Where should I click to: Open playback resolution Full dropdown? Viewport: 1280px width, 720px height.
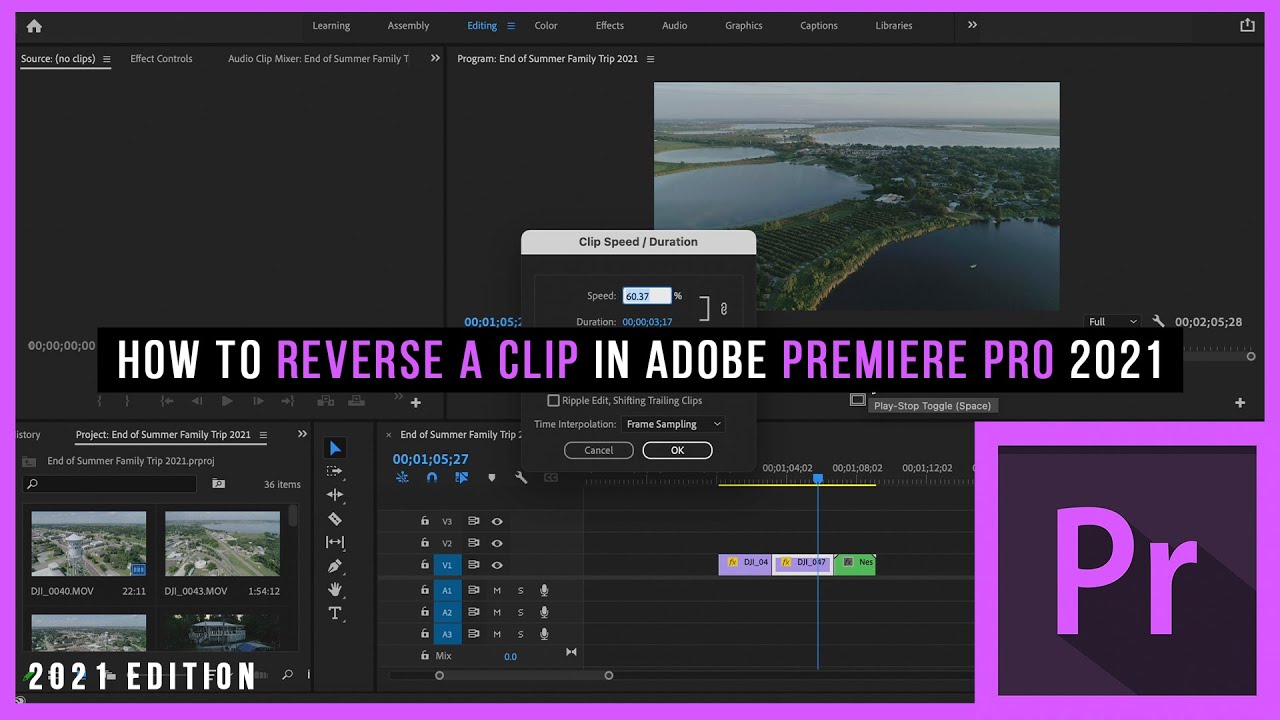[1112, 322]
